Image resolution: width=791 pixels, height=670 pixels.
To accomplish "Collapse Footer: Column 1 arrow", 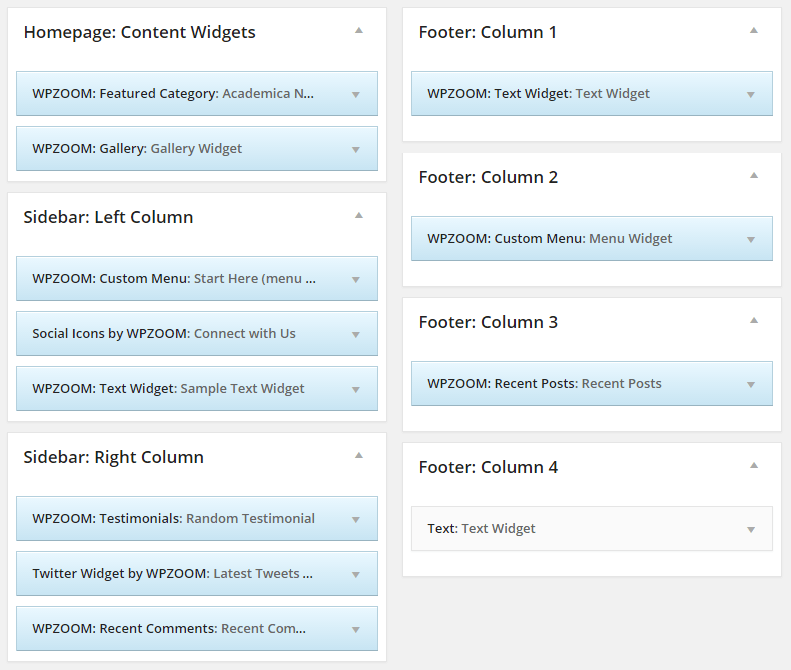I will [754, 31].
